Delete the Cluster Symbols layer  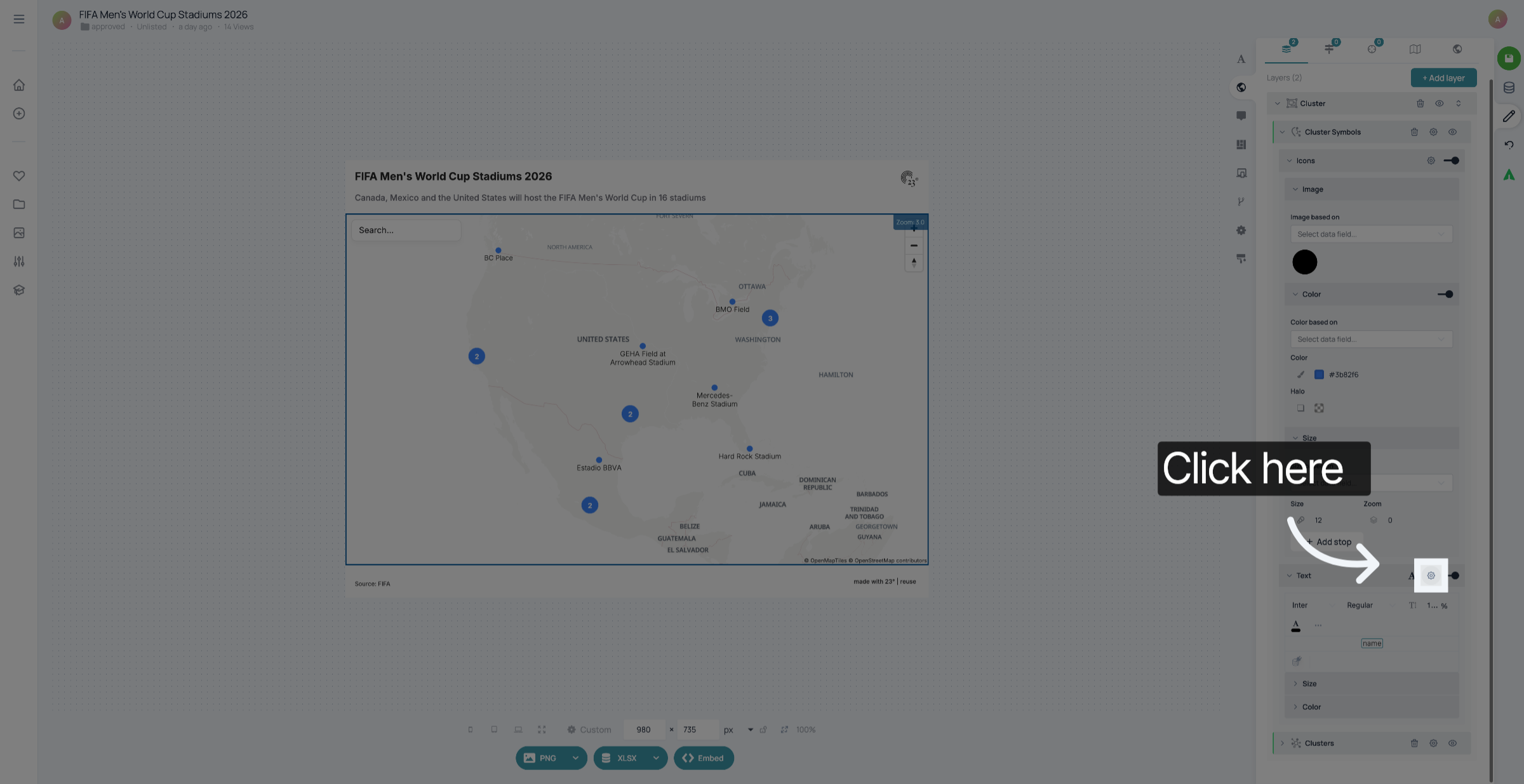[x=1414, y=132]
